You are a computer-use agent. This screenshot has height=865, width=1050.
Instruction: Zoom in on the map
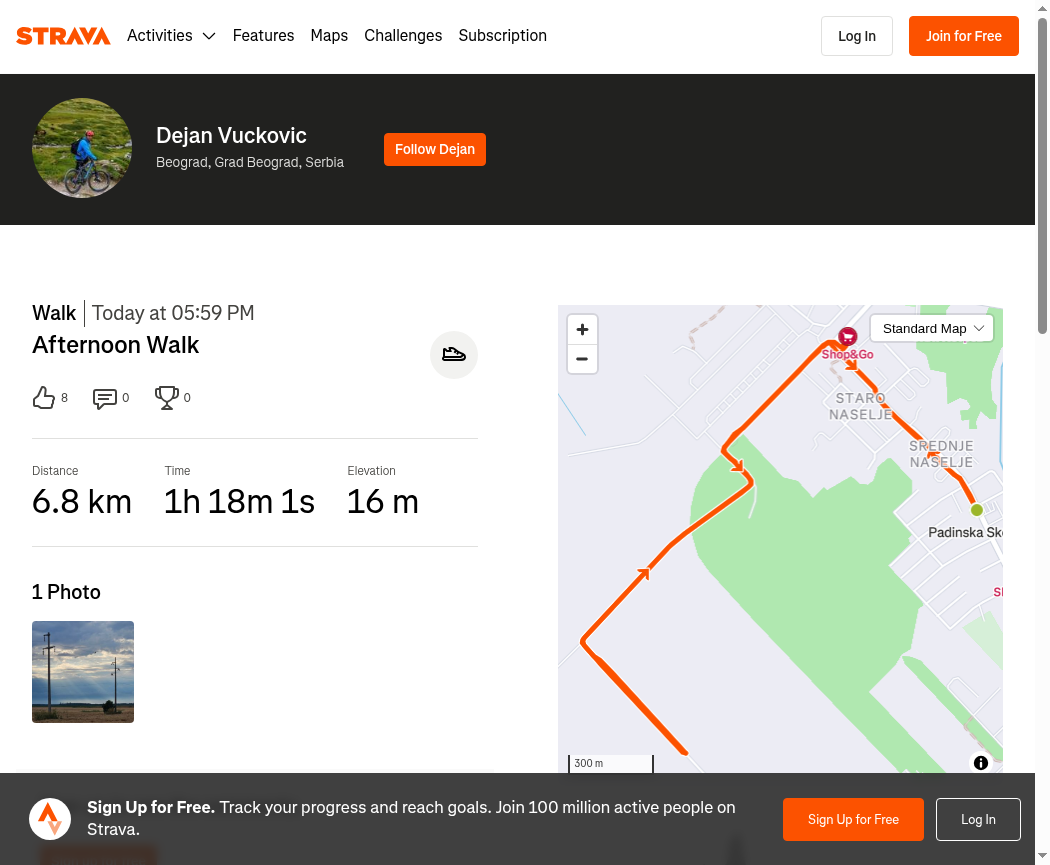click(x=582, y=329)
